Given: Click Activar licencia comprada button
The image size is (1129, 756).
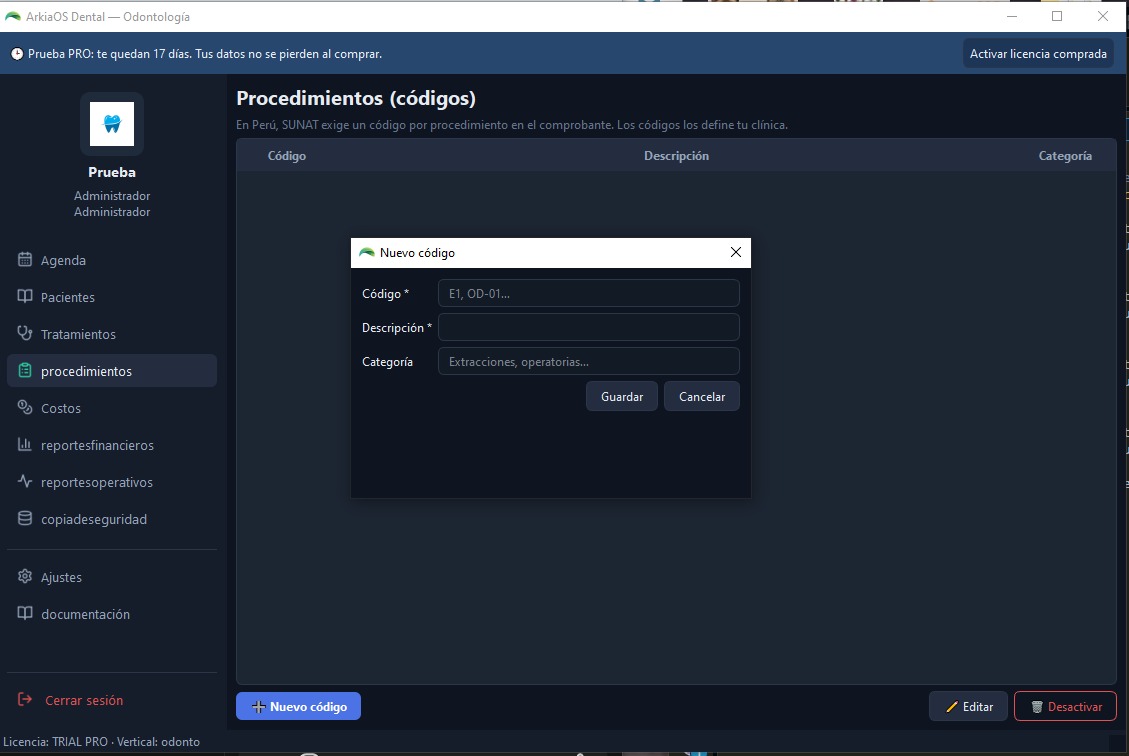Looking at the screenshot, I should pyautogui.click(x=1038, y=54).
